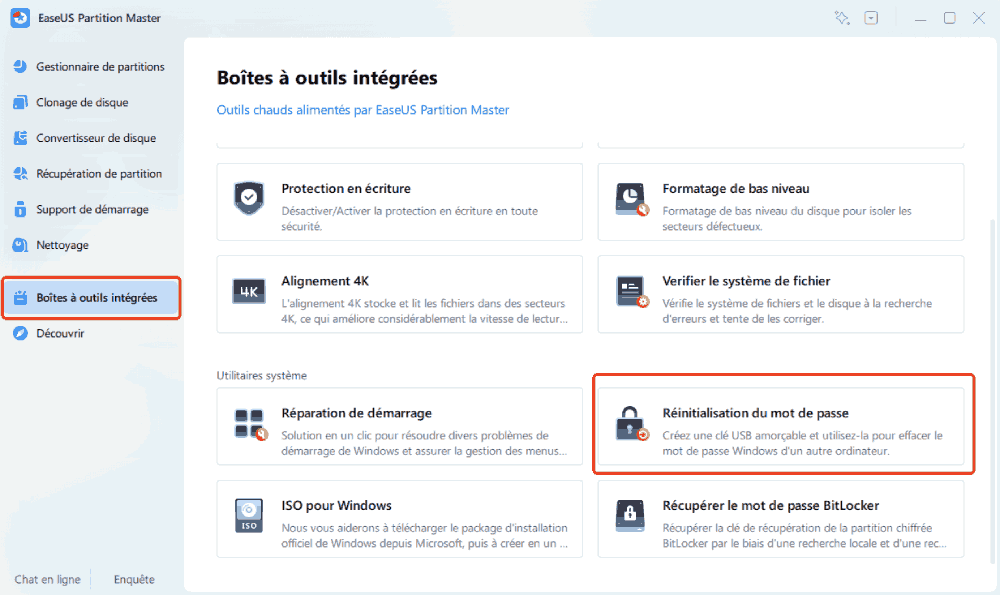Launch Verifier le système de fichier tool
This screenshot has height=595, width=1000.
point(781,295)
